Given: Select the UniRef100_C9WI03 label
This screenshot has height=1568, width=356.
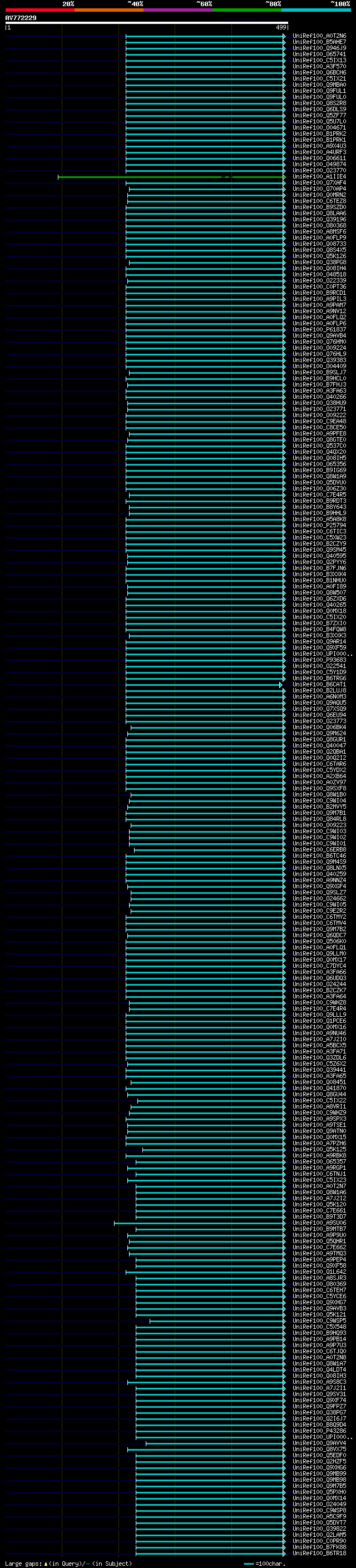Looking at the screenshot, I should [319, 832].
